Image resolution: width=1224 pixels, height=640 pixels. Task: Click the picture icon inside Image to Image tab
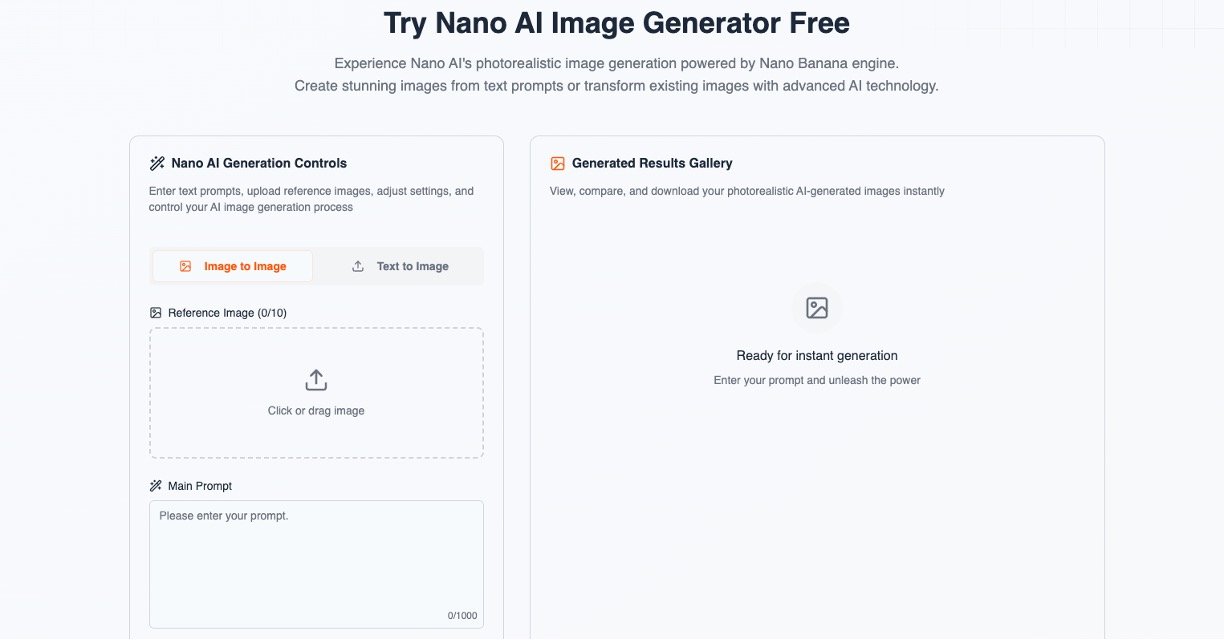[x=185, y=266]
